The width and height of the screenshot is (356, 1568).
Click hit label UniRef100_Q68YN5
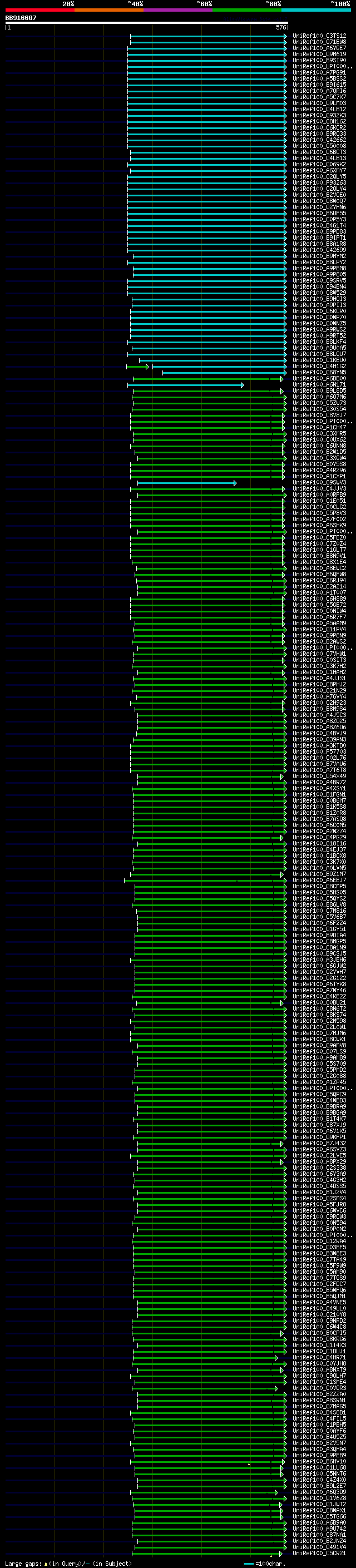[319, 372]
